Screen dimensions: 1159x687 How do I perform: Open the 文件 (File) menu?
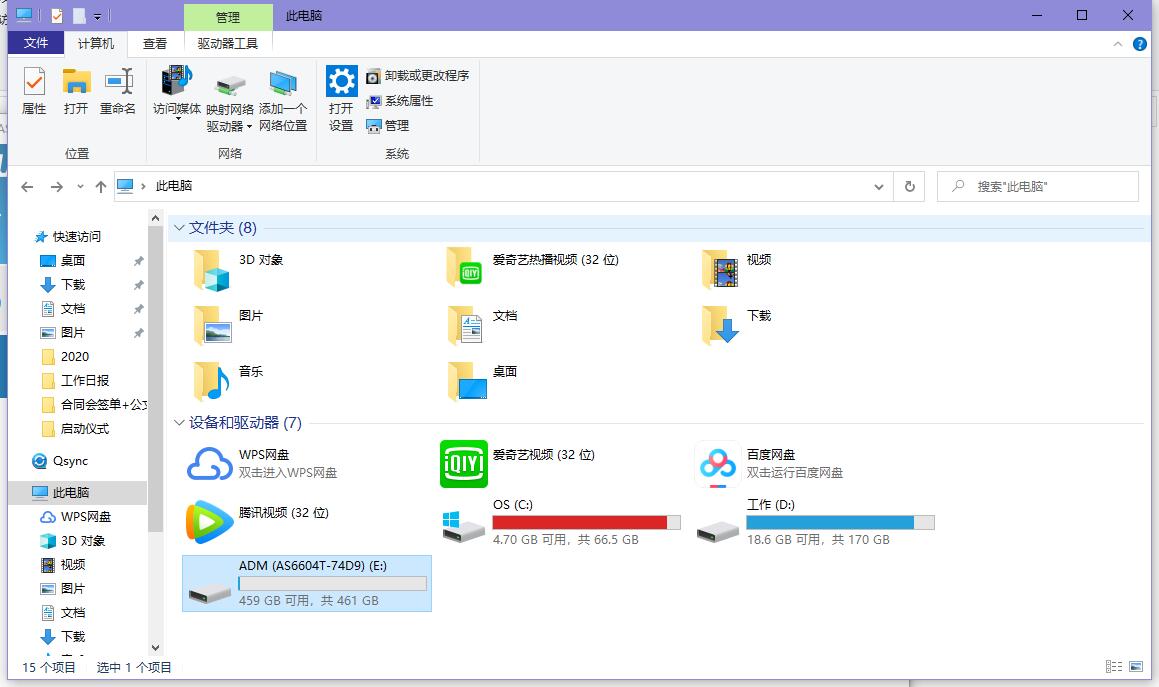click(x=36, y=43)
